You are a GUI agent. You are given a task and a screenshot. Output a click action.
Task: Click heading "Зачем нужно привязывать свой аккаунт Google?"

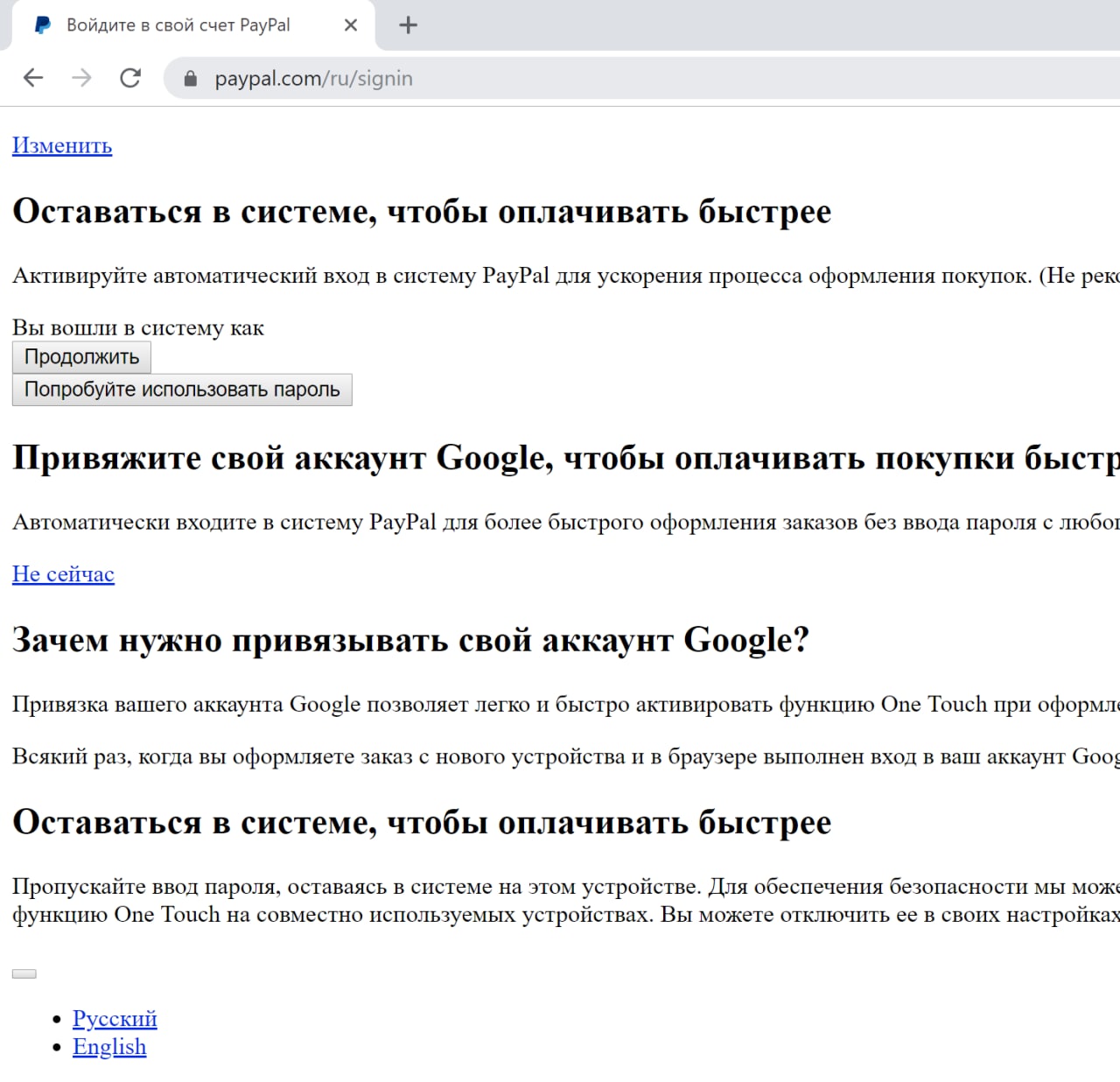[x=410, y=640]
